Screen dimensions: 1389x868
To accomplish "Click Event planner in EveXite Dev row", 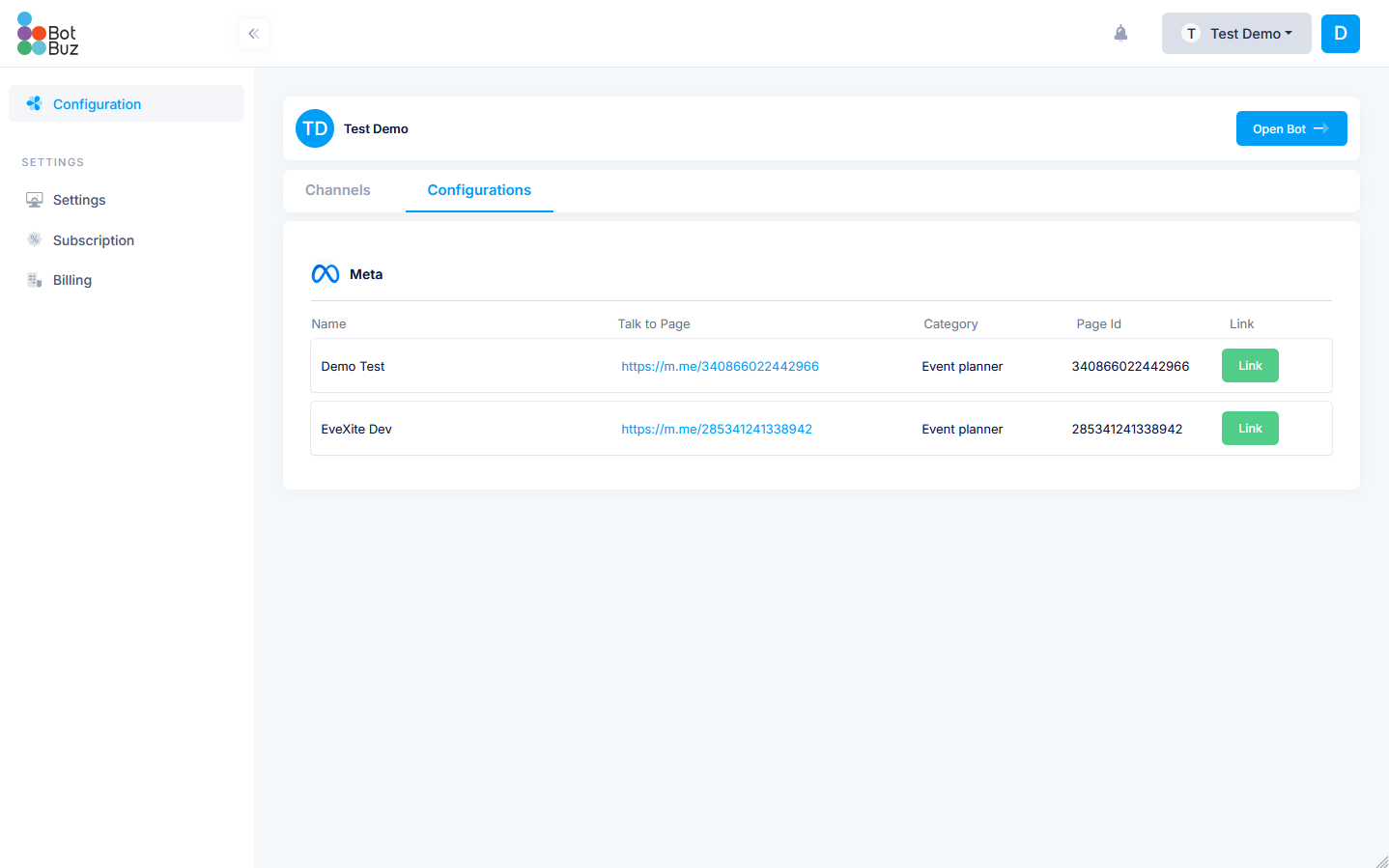I will pos(962,429).
